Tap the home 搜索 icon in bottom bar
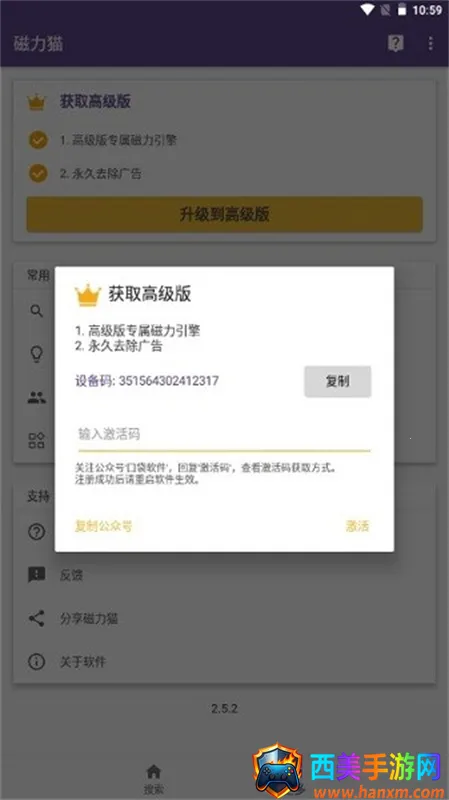The width and height of the screenshot is (449, 800). coord(154,771)
